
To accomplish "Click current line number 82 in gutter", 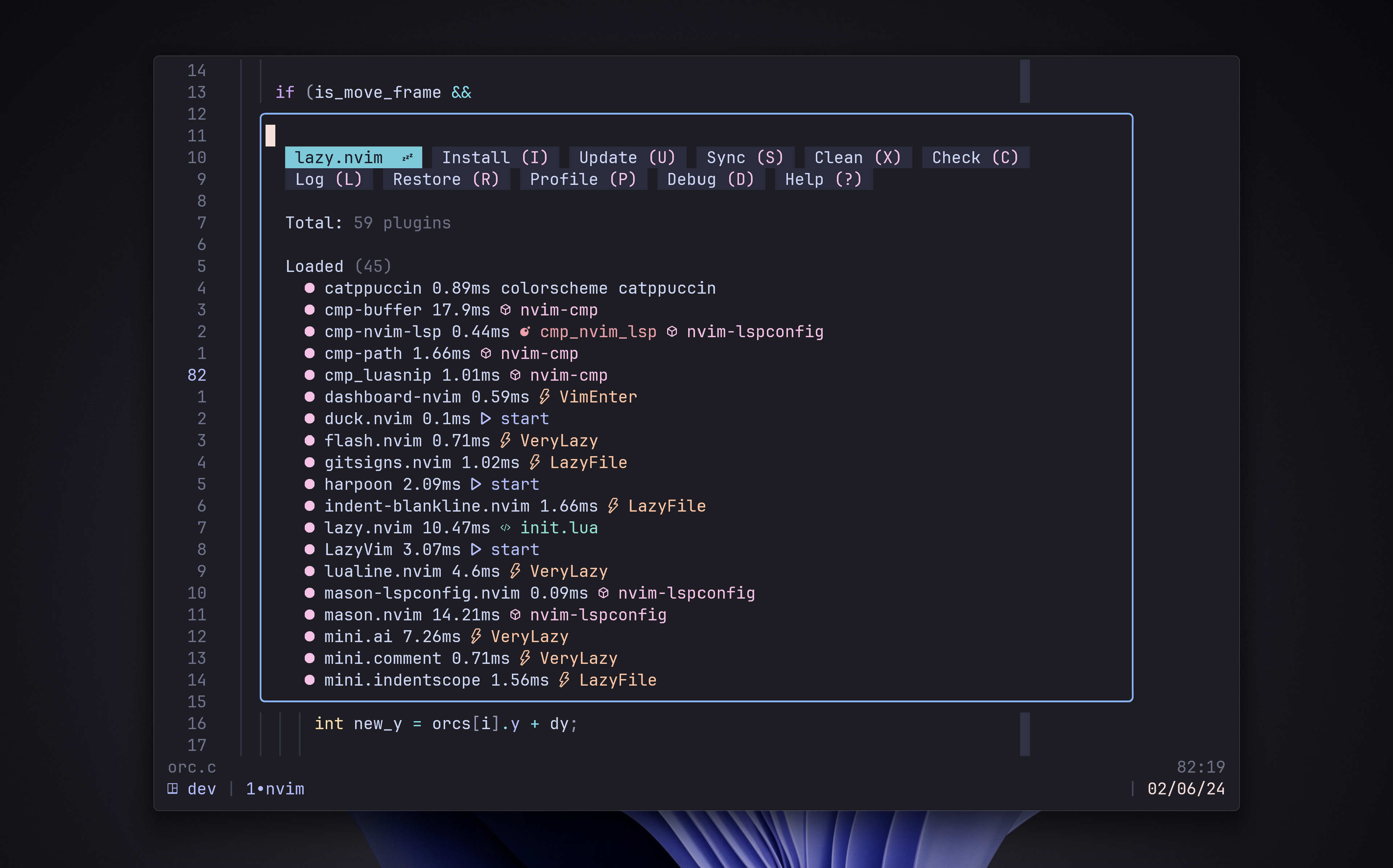I will 196,376.
